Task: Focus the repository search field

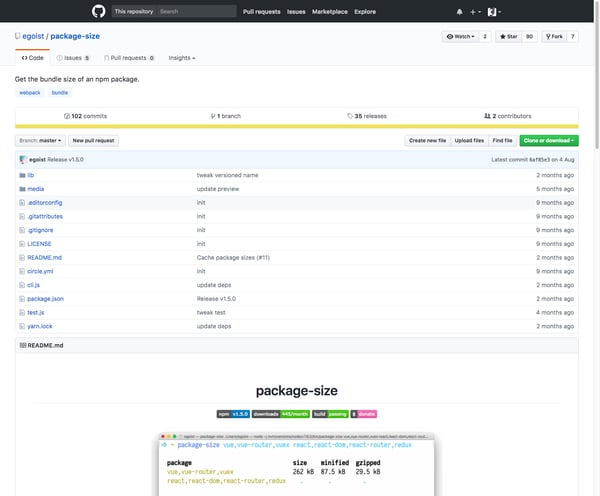Action: pos(197,11)
